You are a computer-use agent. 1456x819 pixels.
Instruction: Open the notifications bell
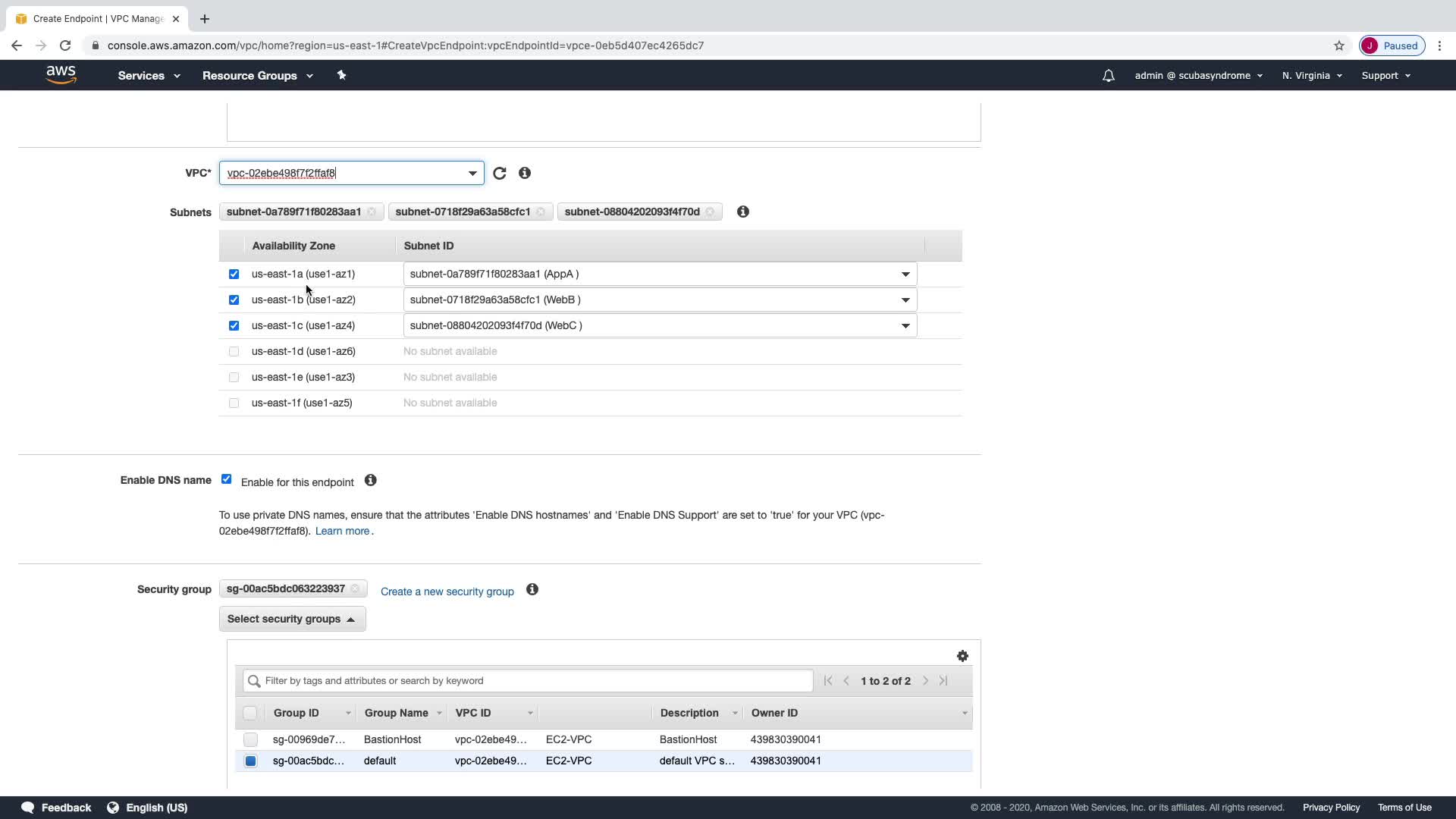pos(1108,76)
